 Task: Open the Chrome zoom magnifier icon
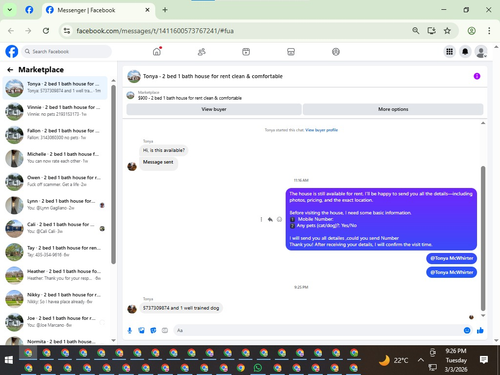(416, 31)
